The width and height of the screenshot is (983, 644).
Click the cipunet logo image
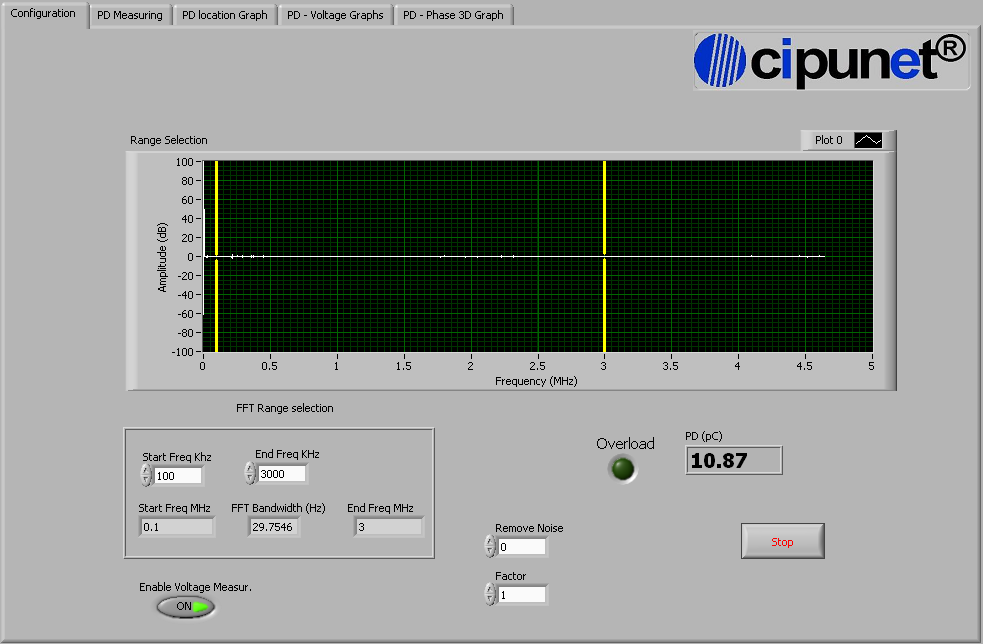[831, 60]
